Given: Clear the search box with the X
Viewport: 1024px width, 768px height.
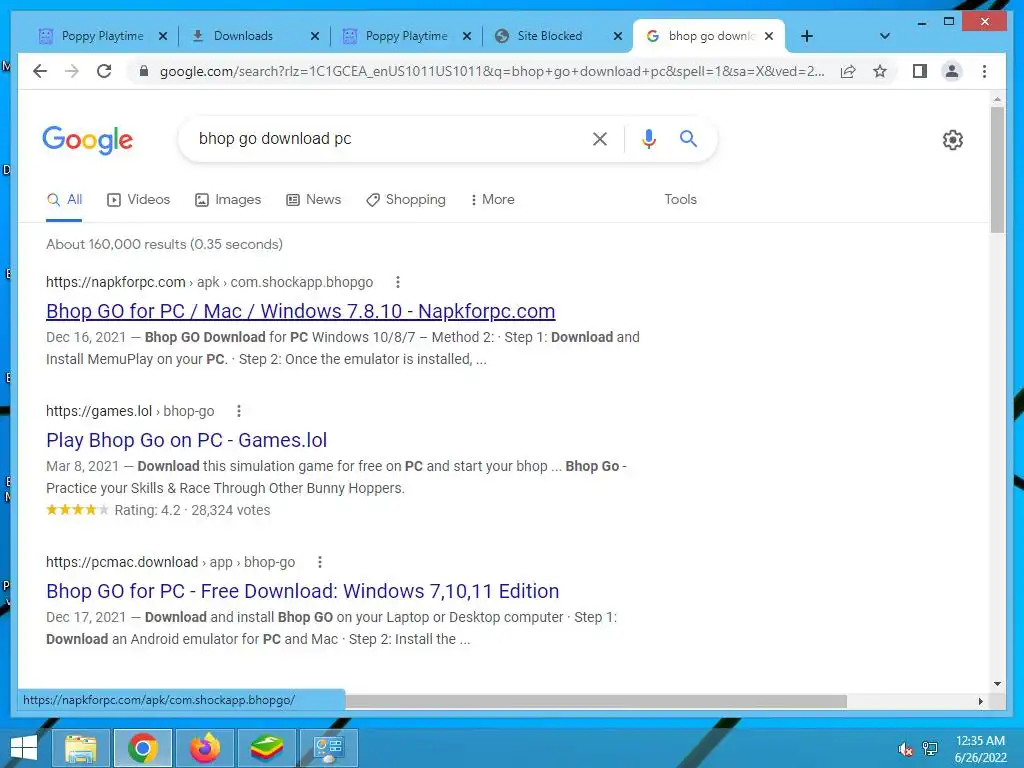Looking at the screenshot, I should click(600, 138).
